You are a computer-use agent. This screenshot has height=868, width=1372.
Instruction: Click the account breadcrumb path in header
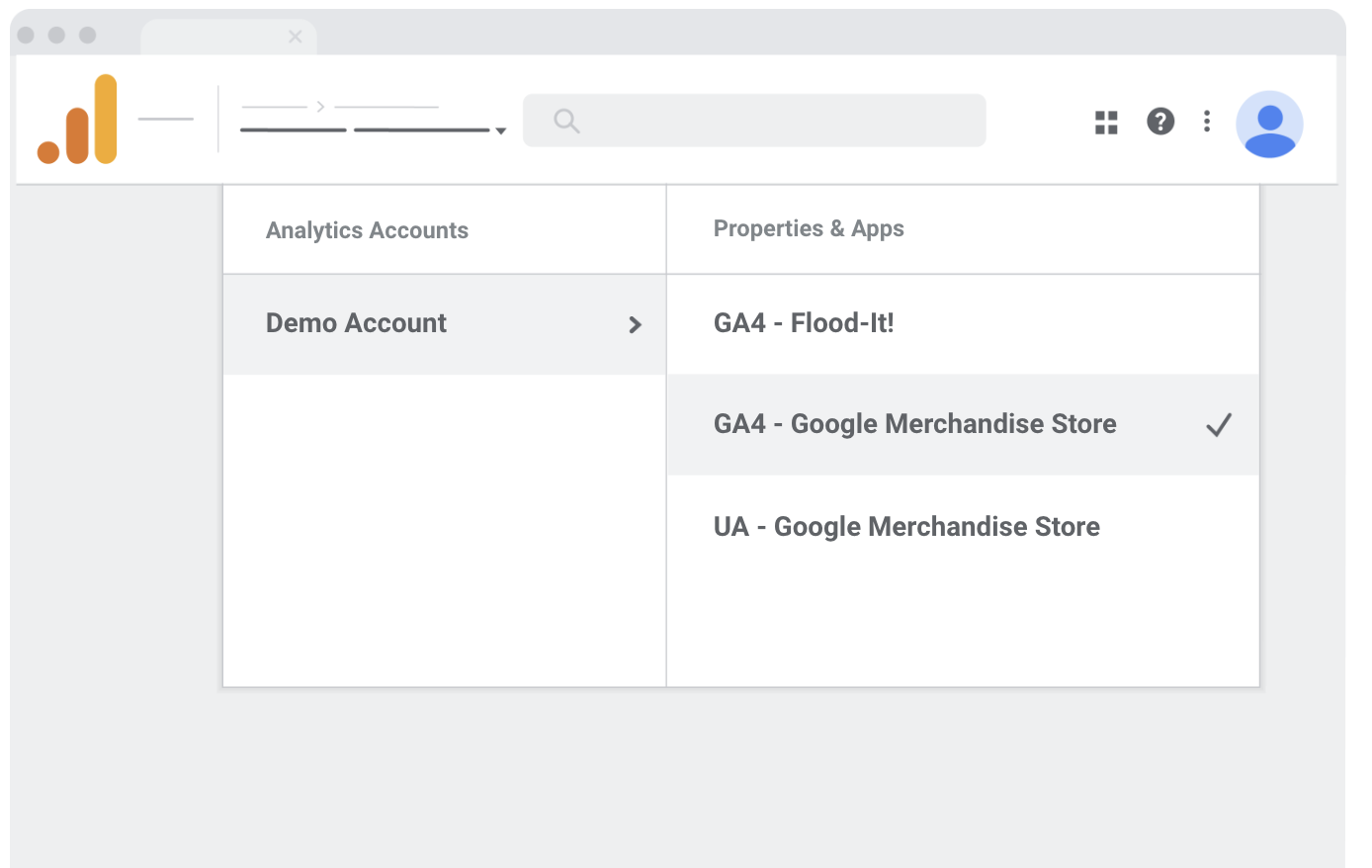pyautogui.click(x=339, y=107)
